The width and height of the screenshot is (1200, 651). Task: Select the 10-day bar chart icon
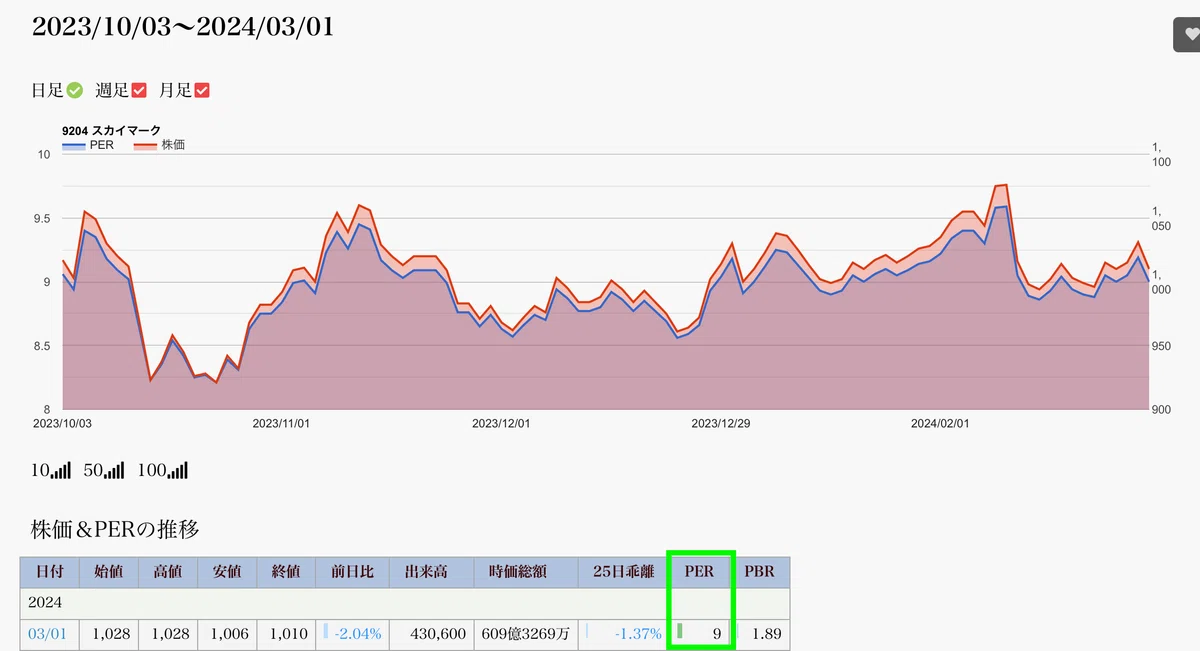point(61,470)
